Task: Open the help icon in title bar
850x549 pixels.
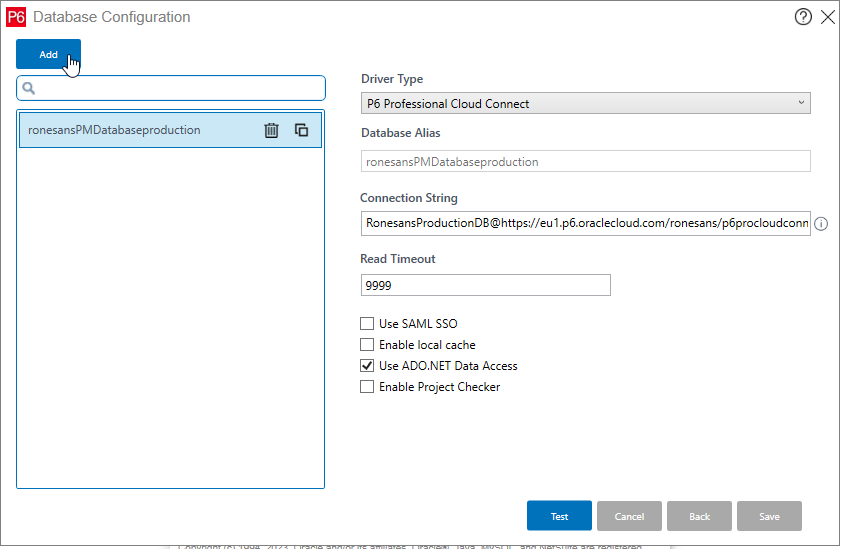Action: click(x=803, y=17)
